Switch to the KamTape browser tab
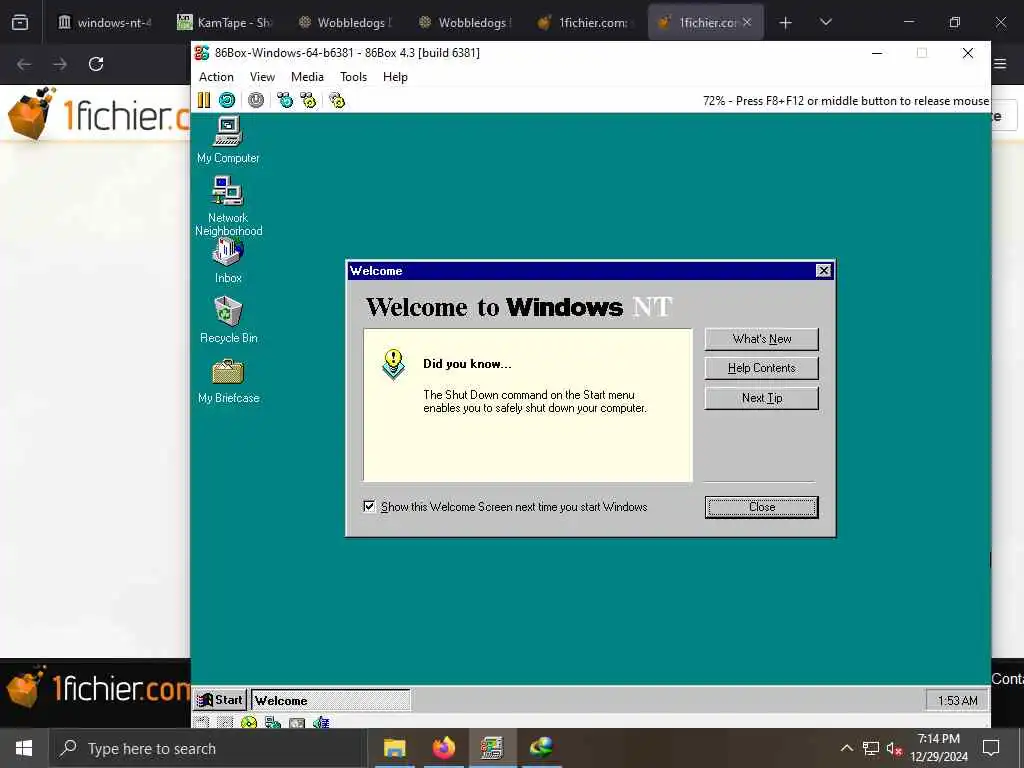Screen dimensions: 1024x768 click(225, 22)
